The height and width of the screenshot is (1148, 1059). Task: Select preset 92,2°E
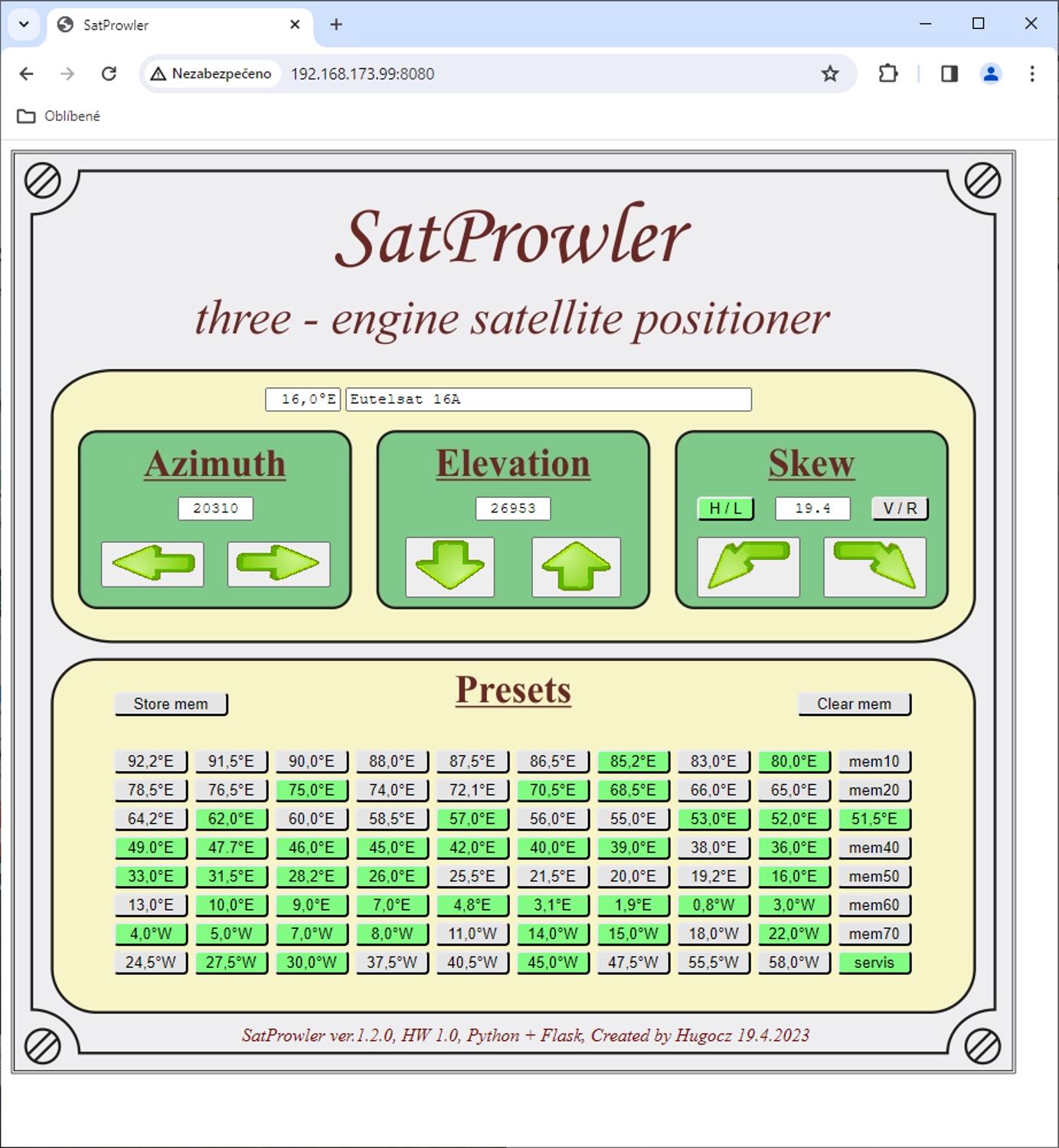[x=151, y=761]
